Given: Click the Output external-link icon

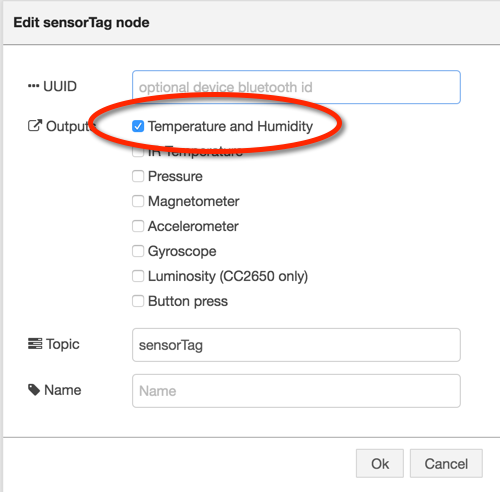Looking at the screenshot, I should [35, 126].
